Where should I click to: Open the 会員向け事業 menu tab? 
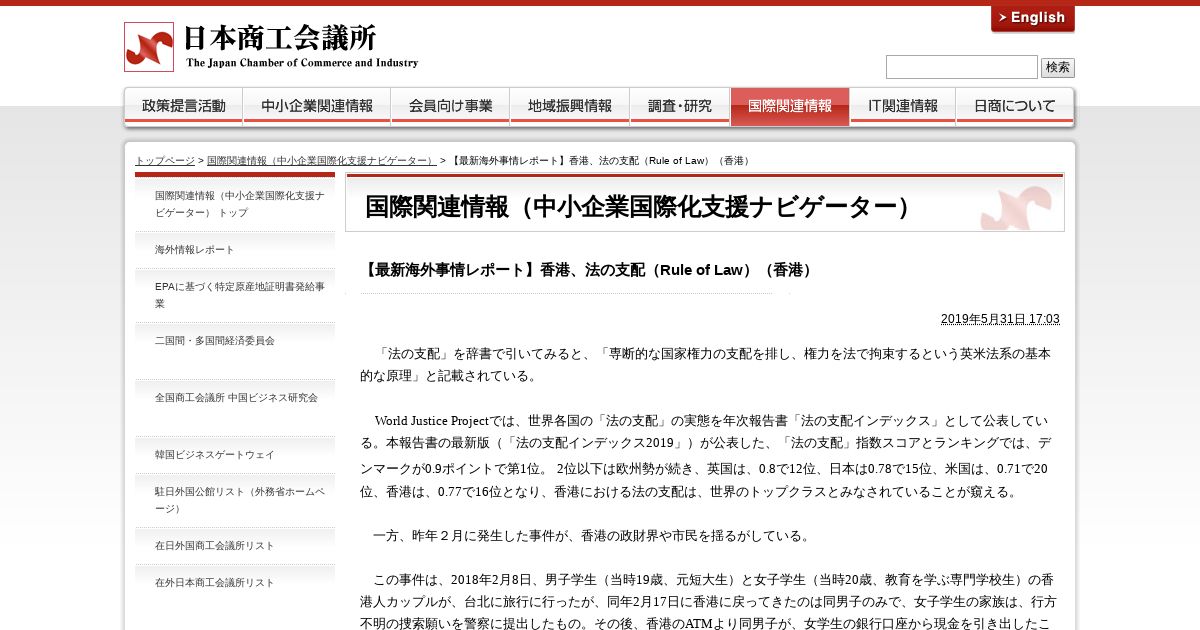pos(450,106)
